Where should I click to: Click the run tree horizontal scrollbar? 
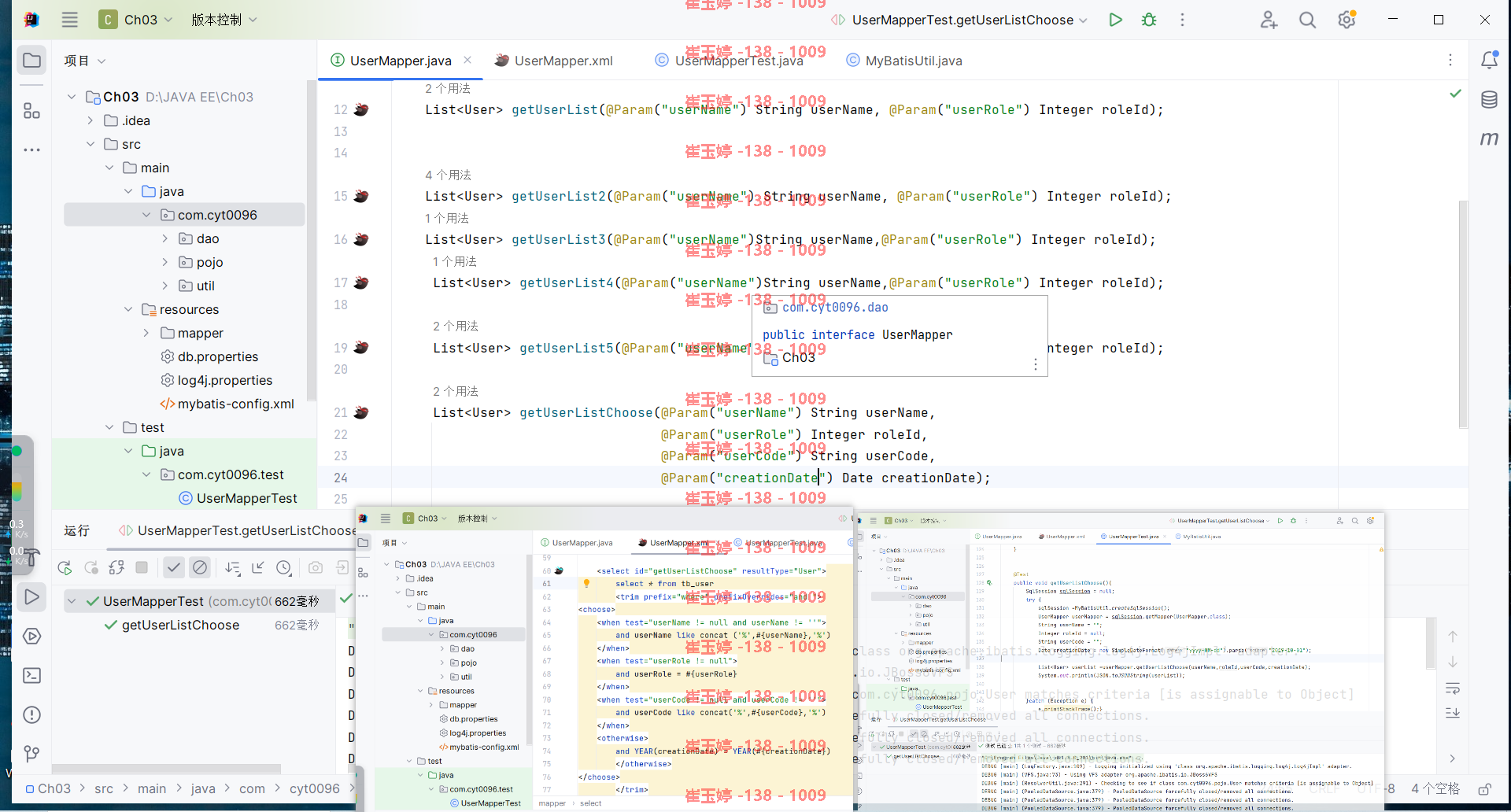click(166, 769)
